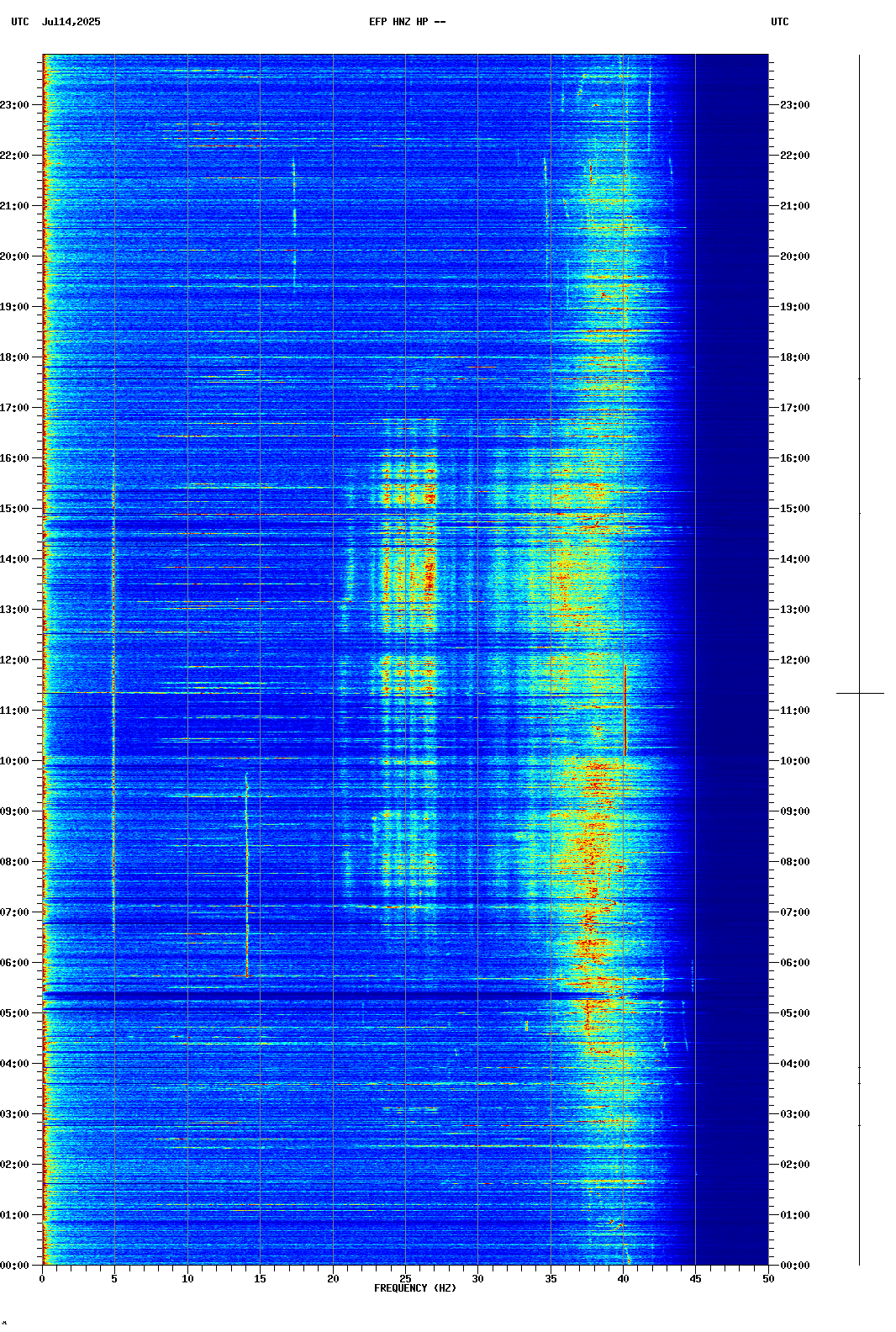Click the right-axis 14:00 time label
This screenshot has height=1332, width=896.
pyautogui.click(x=795, y=559)
